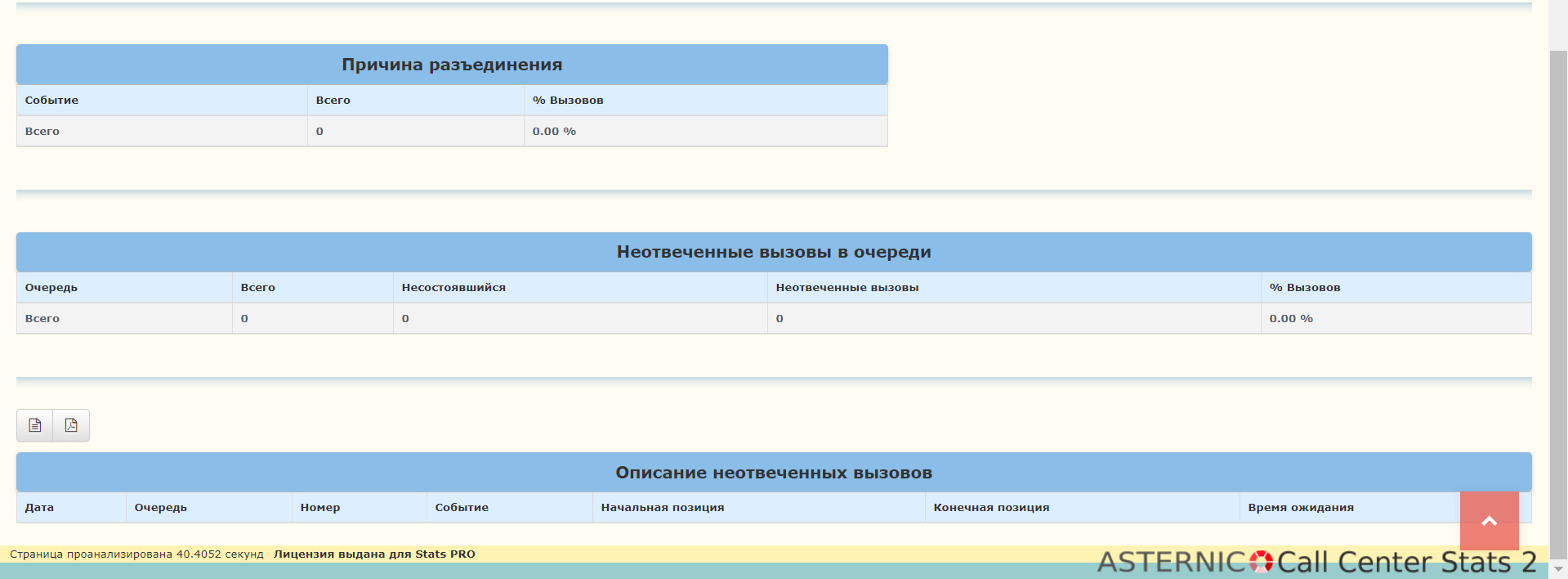Sort by Номер column header
Viewport: 1568px width, 579px height.
(x=320, y=508)
